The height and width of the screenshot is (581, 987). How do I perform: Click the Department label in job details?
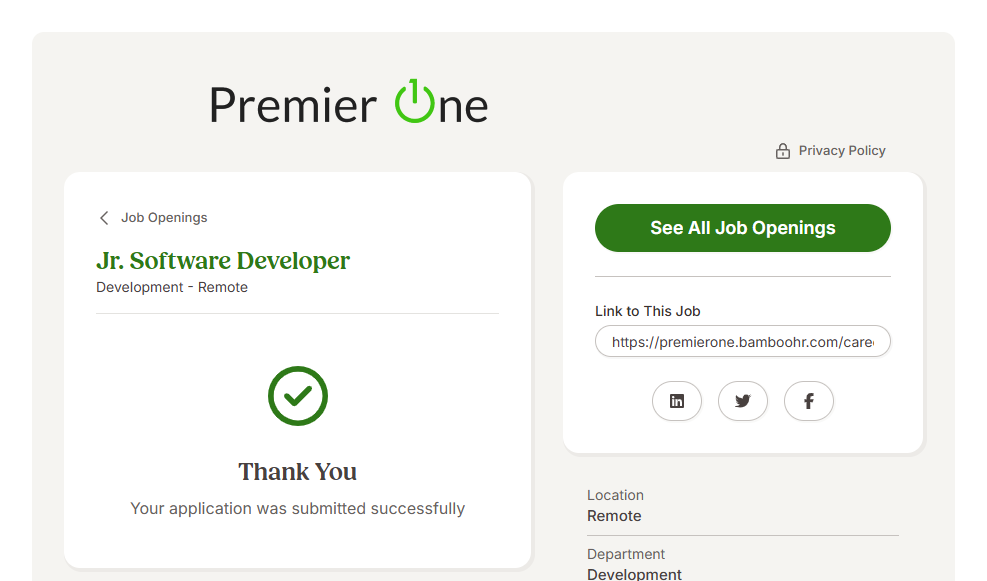tap(626, 554)
